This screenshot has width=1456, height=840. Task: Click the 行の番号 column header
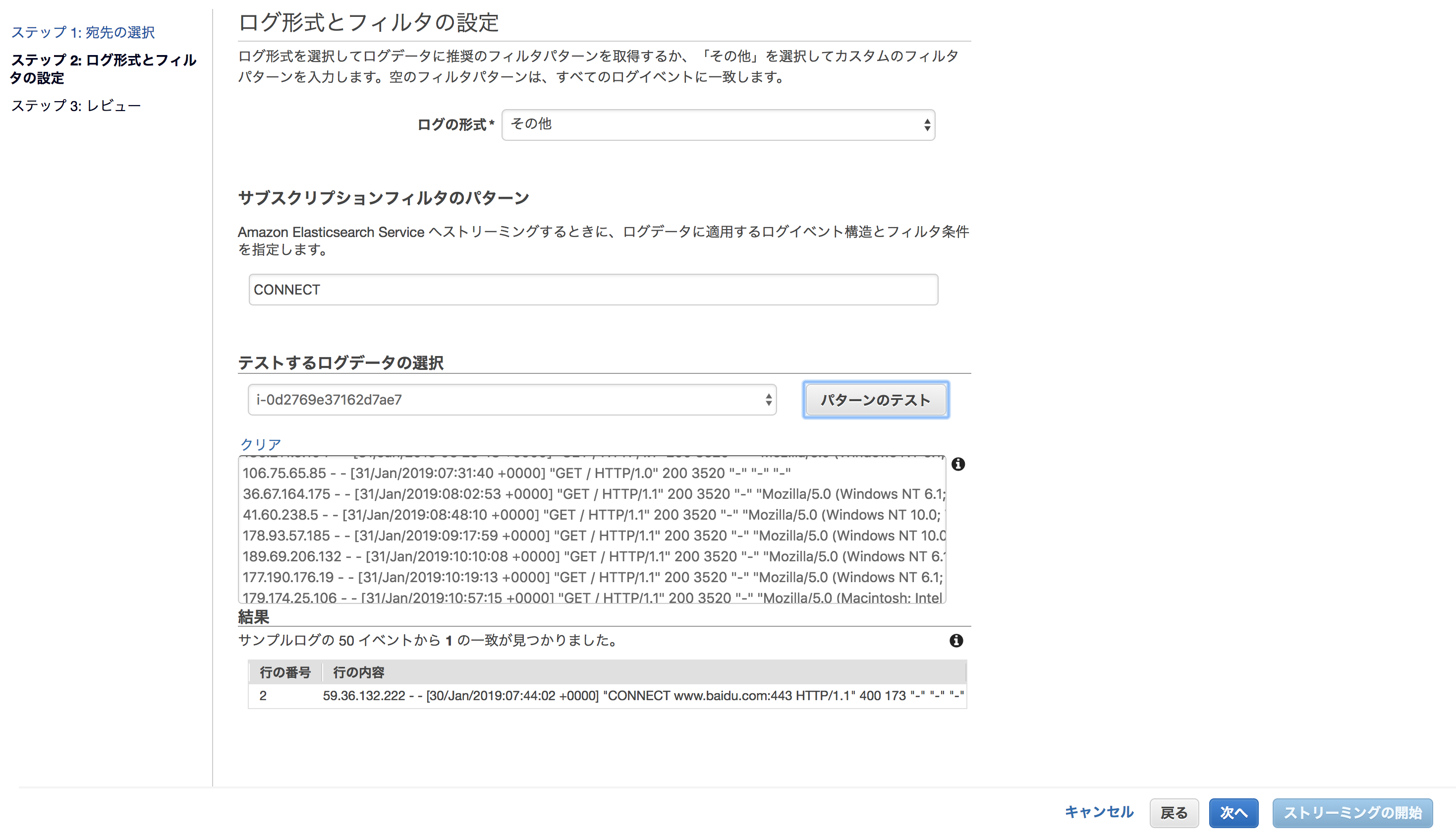pos(285,672)
